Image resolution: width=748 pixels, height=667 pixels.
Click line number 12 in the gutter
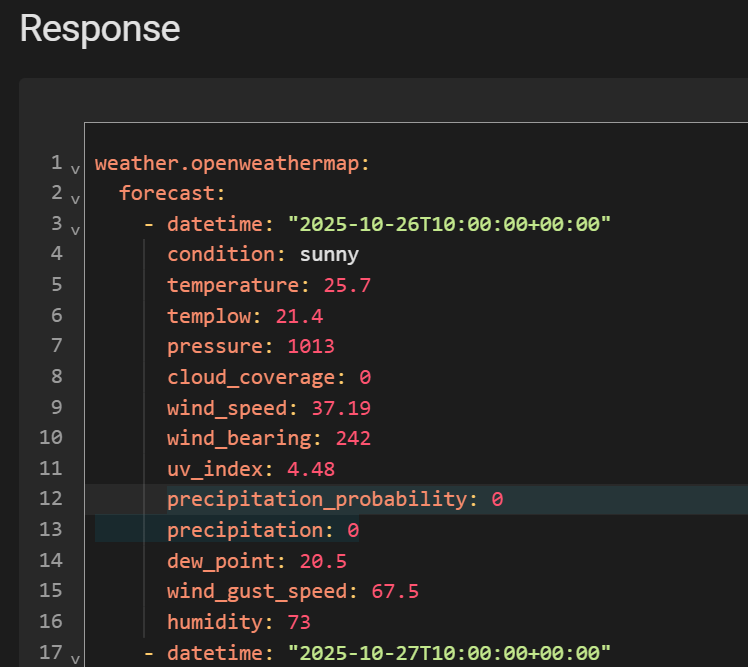[50, 498]
